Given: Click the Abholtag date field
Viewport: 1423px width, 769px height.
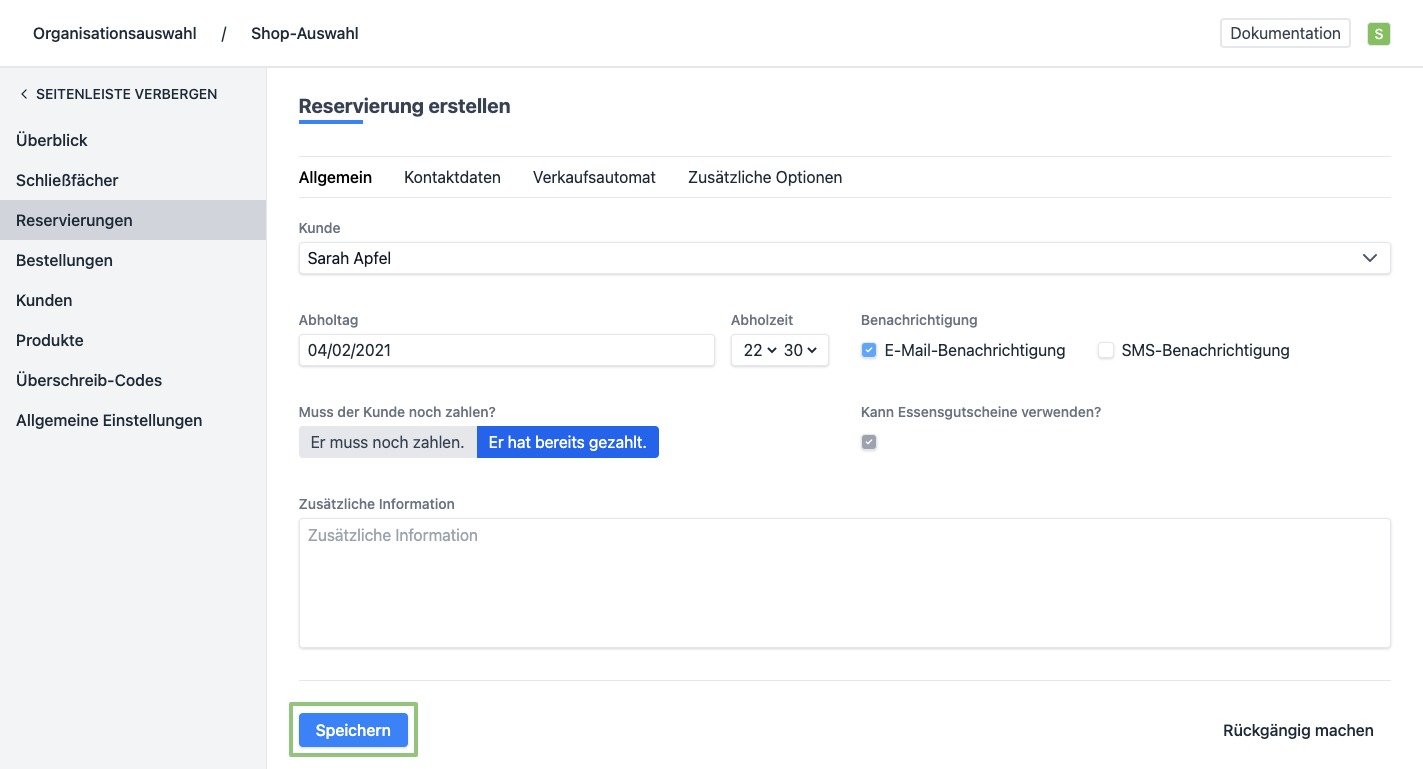Looking at the screenshot, I should 506,350.
